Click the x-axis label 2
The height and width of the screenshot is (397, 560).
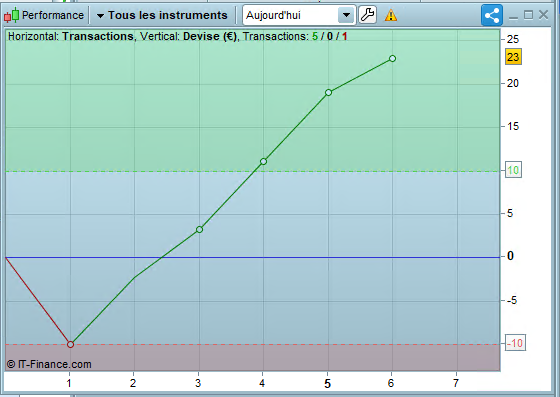133,383
